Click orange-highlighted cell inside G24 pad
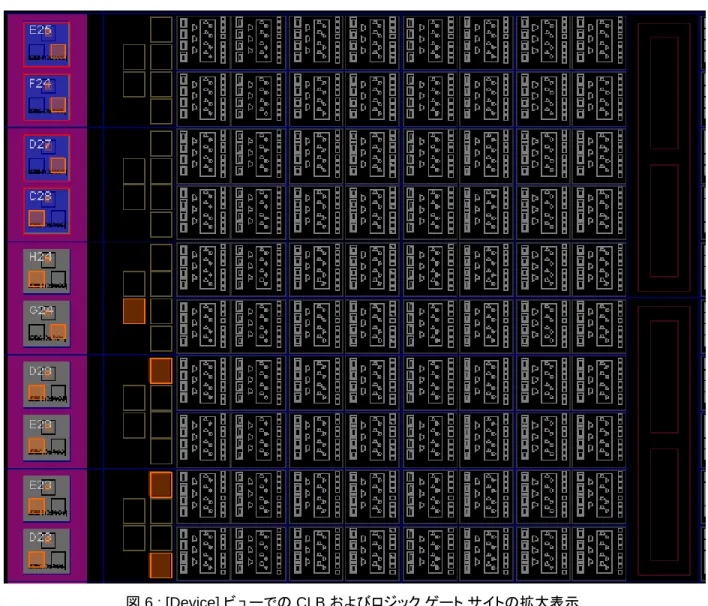The image size is (708, 606). click(x=58, y=331)
